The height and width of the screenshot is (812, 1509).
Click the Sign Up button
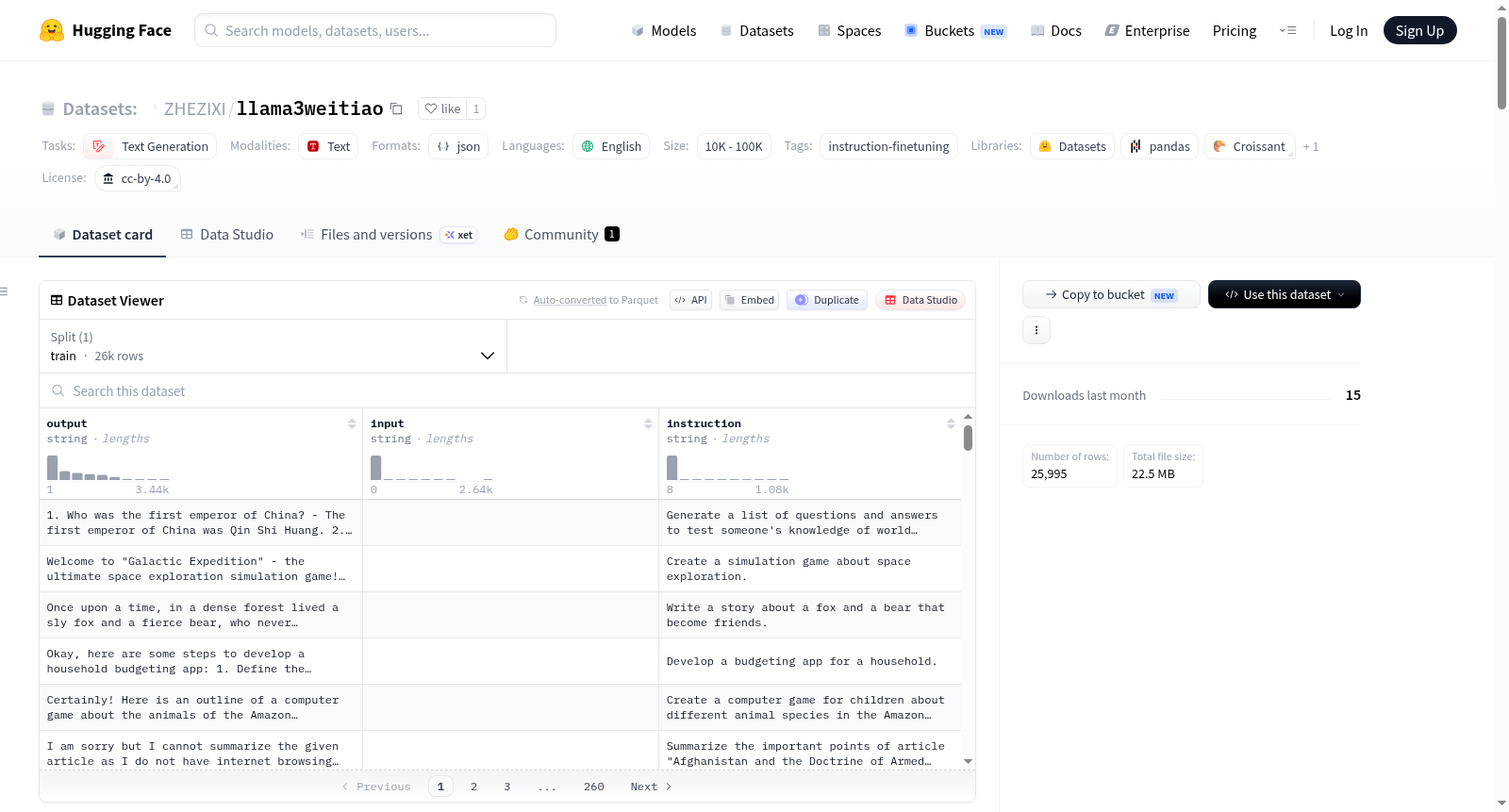[x=1419, y=30]
